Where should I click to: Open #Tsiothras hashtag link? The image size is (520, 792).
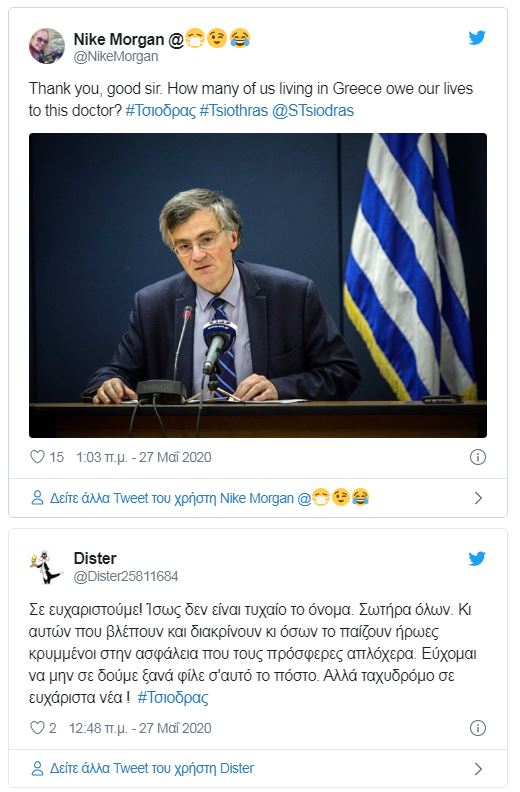pos(233,111)
